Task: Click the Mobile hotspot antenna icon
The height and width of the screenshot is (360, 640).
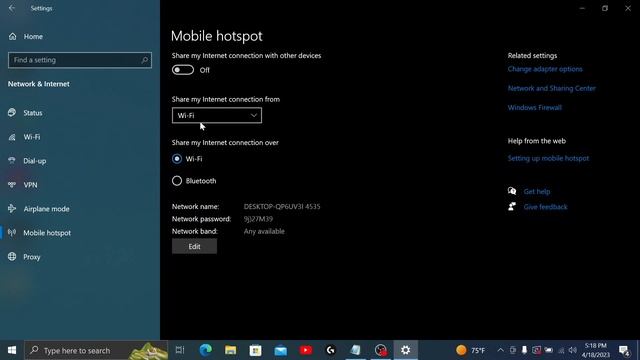Action: [x=12, y=233]
